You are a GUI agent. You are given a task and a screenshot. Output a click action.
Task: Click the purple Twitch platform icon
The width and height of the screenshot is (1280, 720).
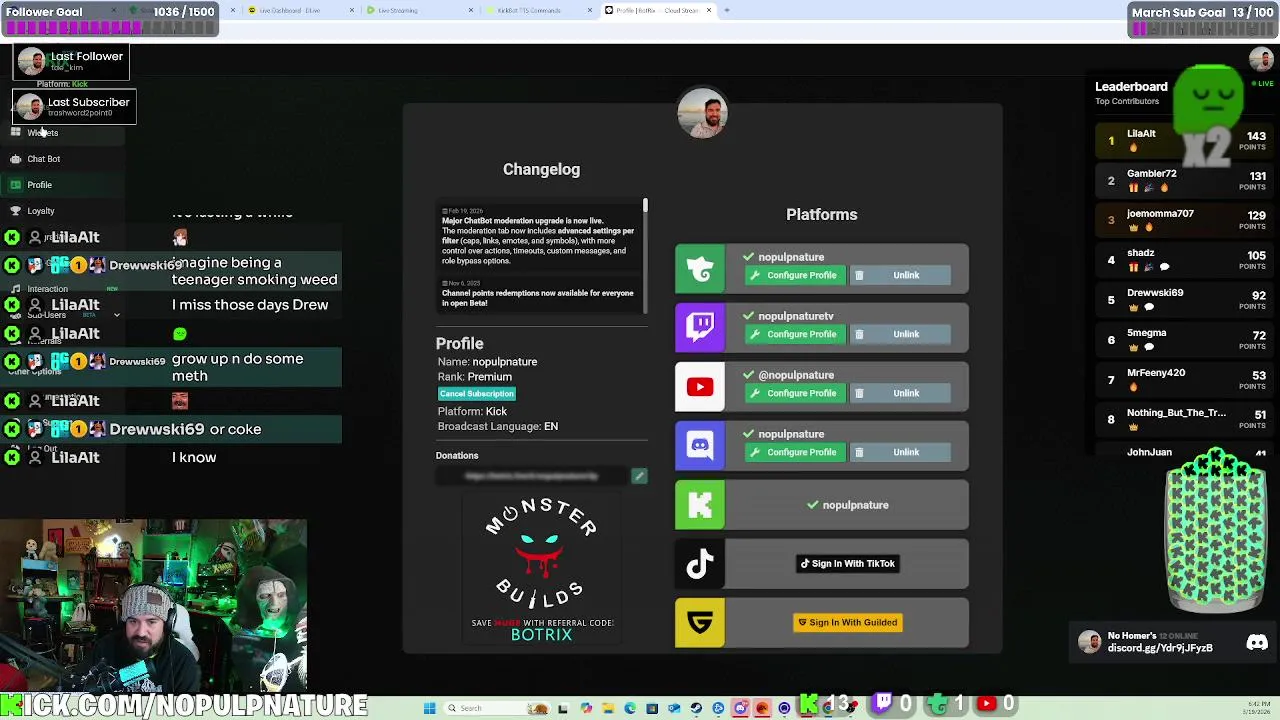pos(700,328)
